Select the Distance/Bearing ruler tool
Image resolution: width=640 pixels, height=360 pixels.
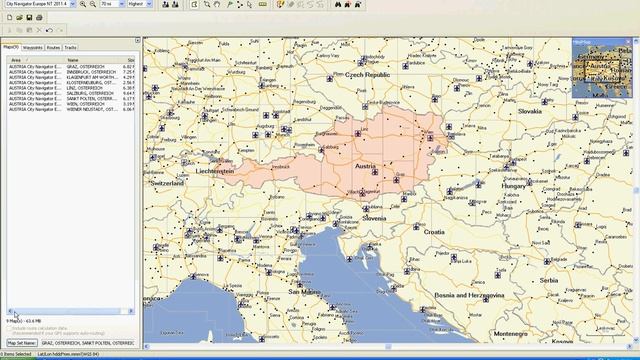click(x=262, y=4)
